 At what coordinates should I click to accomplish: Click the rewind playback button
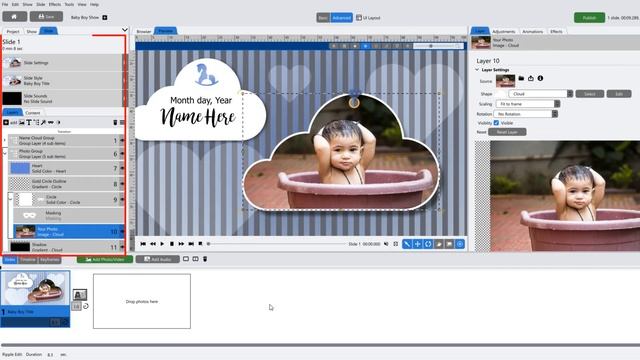tap(153, 244)
